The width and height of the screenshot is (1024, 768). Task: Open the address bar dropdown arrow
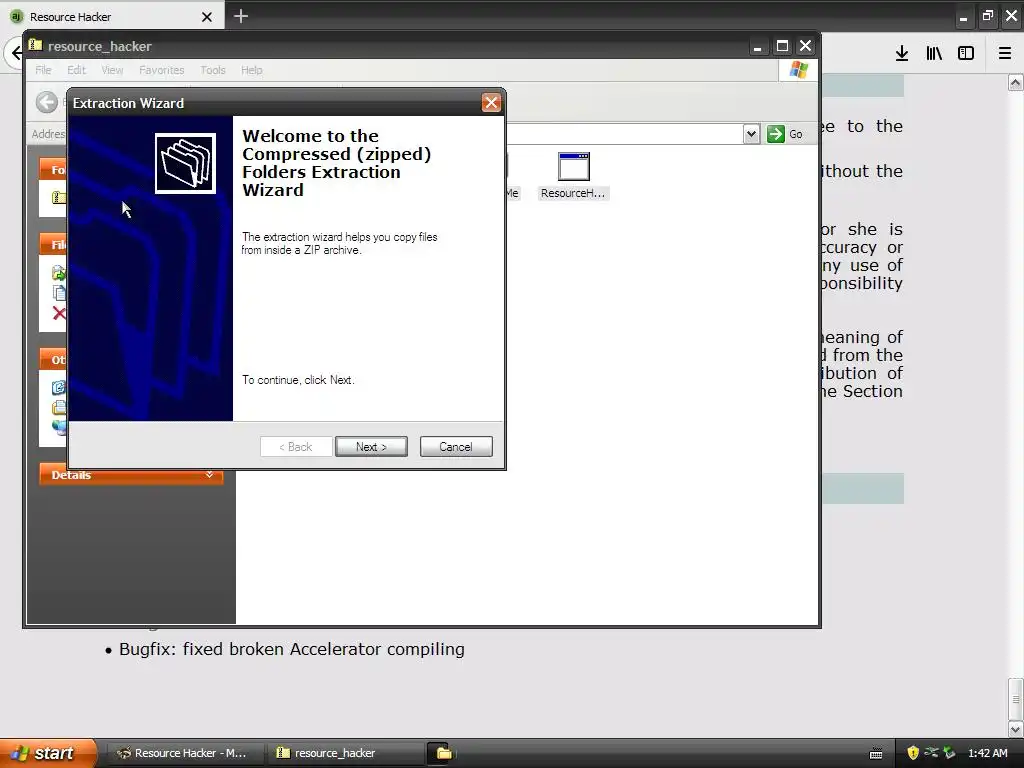[x=751, y=134]
